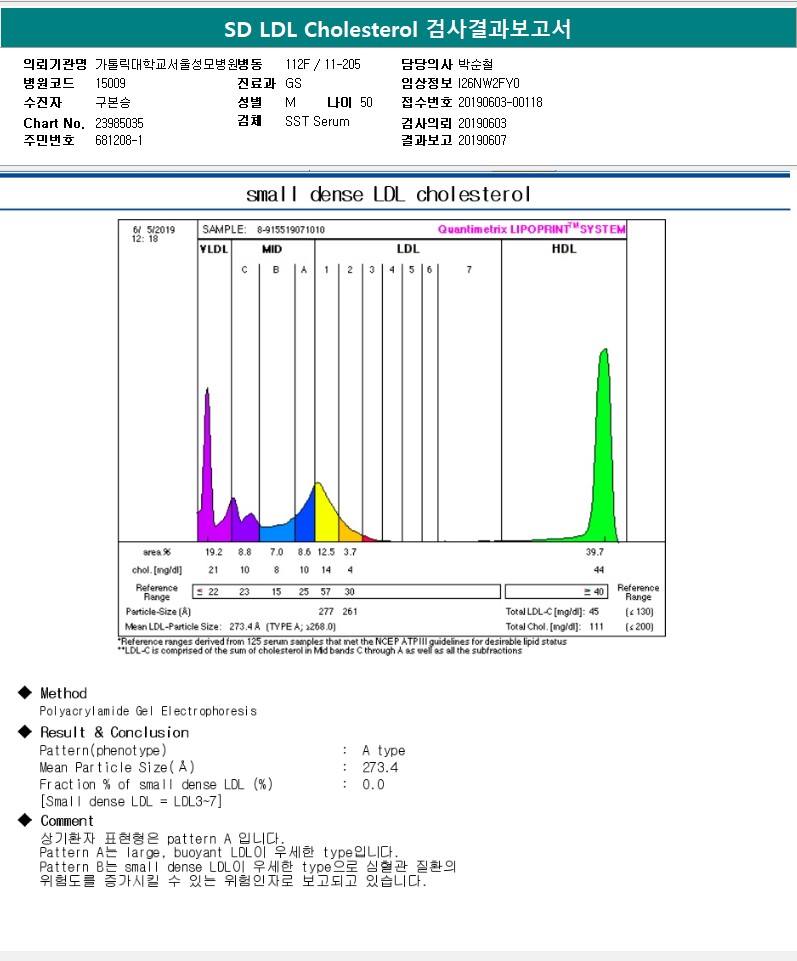Select sample ID '8-915519071010'
This screenshot has height=961, width=797.
click(291, 230)
